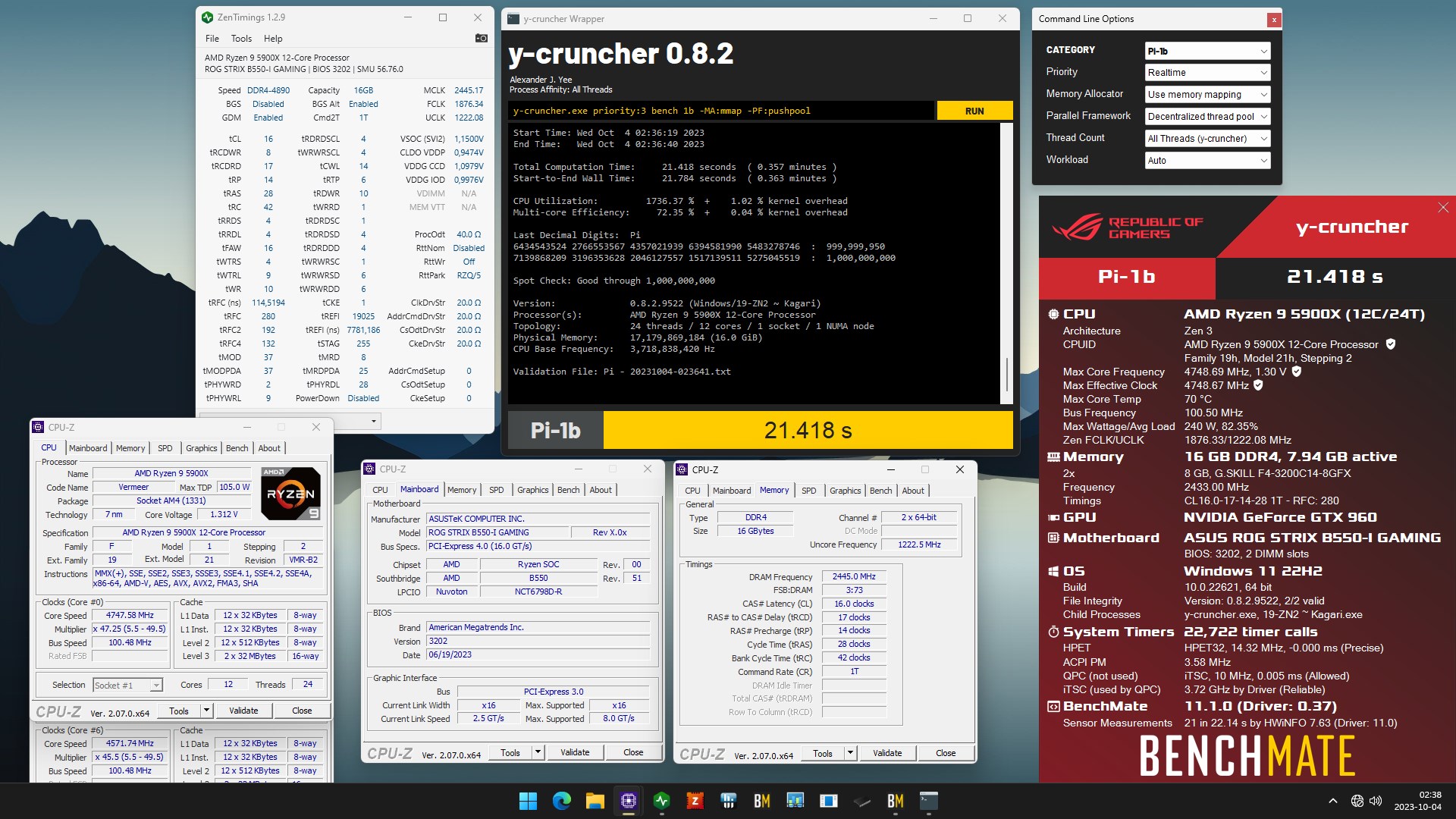Click Tools button in CPU-Z Mainboard window

click(510, 752)
